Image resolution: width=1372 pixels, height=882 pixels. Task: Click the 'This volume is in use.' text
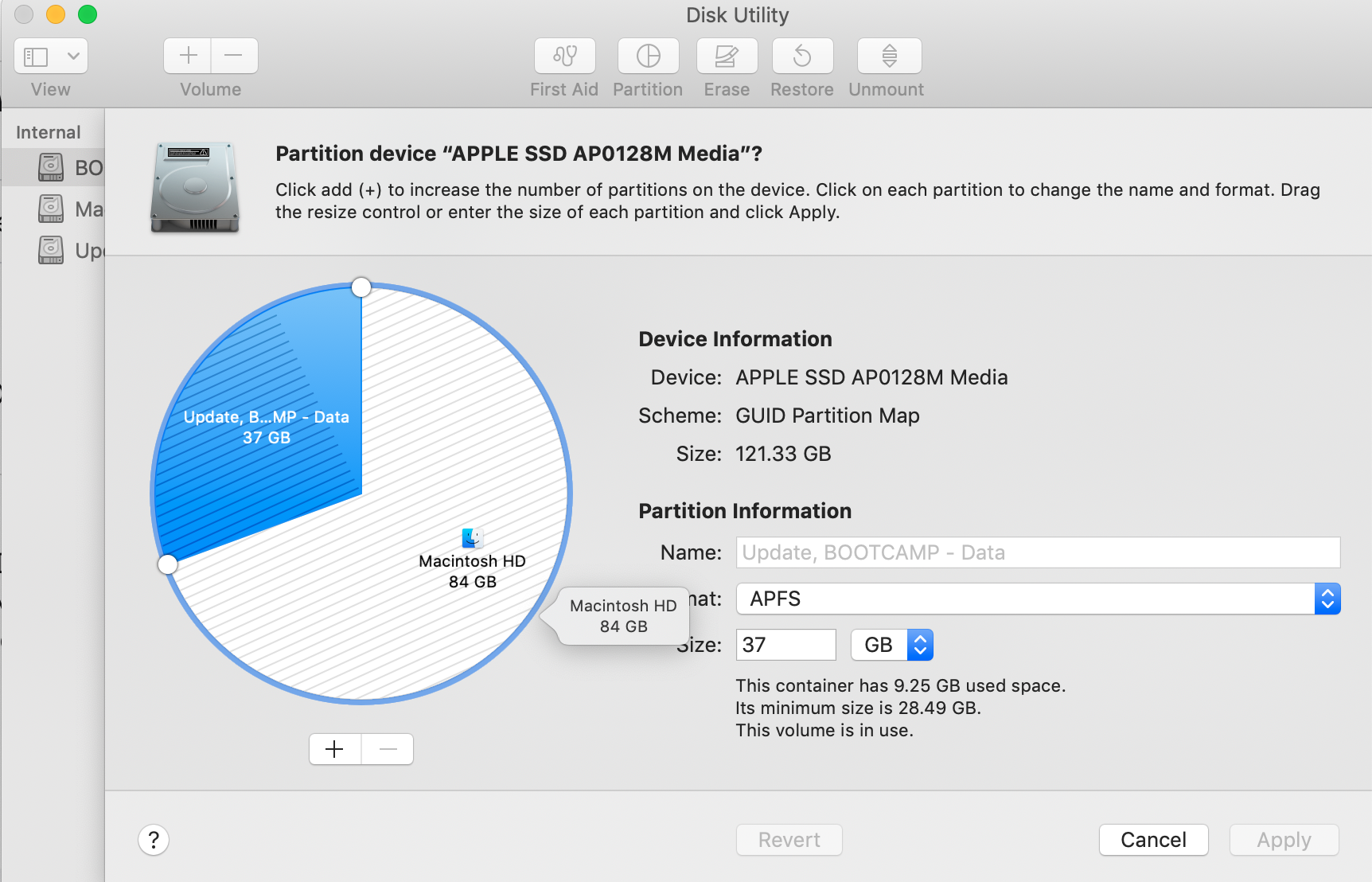pos(824,730)
